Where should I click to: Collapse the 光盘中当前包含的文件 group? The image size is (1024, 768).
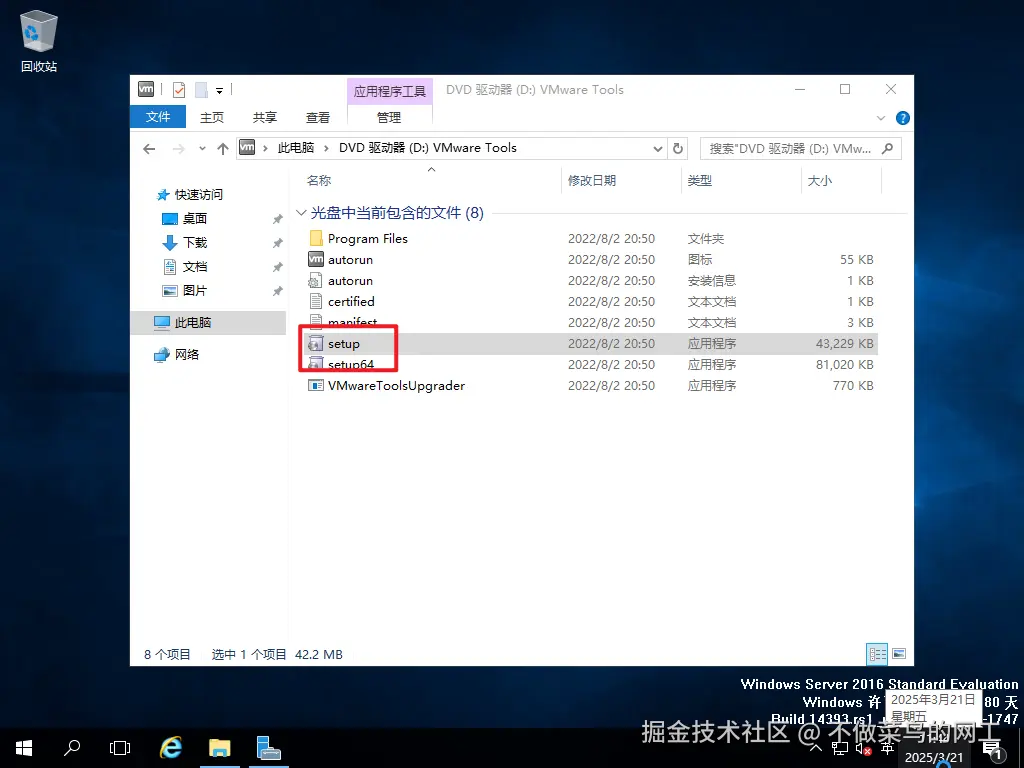pyautogui.click(x=301, y=212)
